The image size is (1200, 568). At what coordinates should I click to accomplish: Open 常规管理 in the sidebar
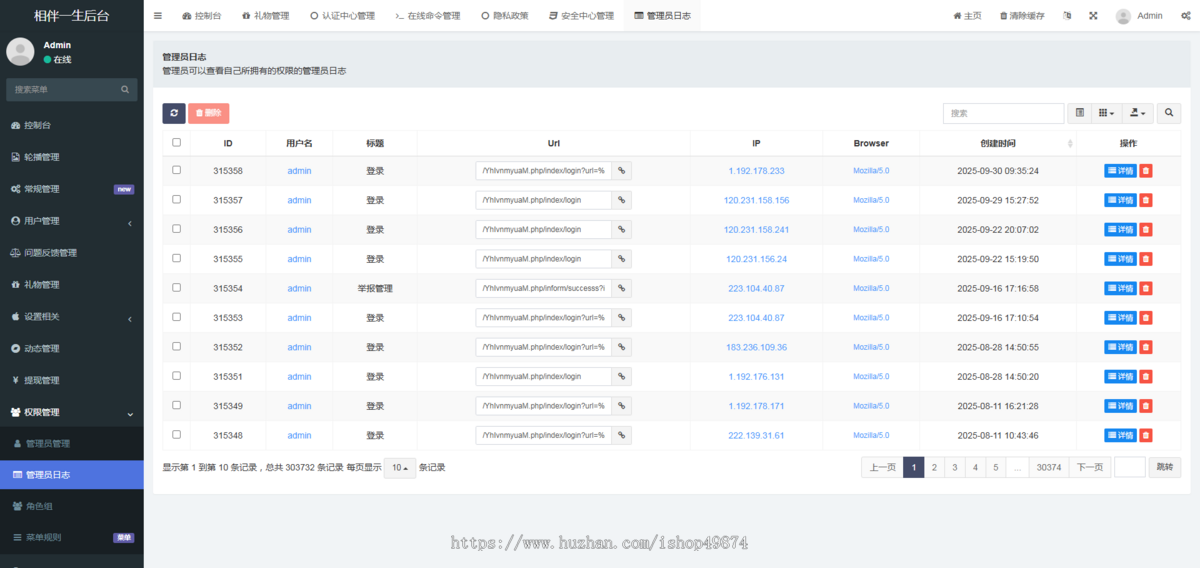point(72,189)
